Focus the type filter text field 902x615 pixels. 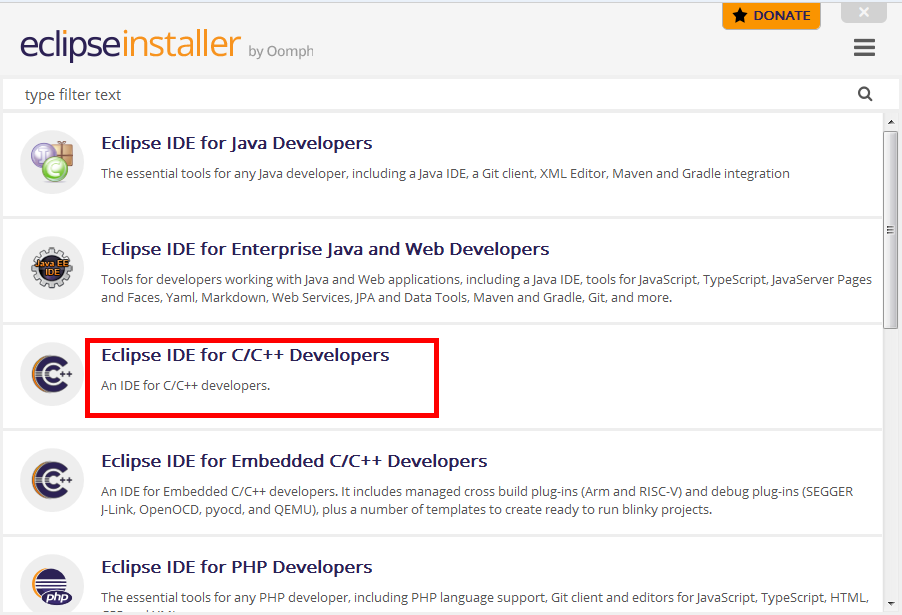[430, 95]
